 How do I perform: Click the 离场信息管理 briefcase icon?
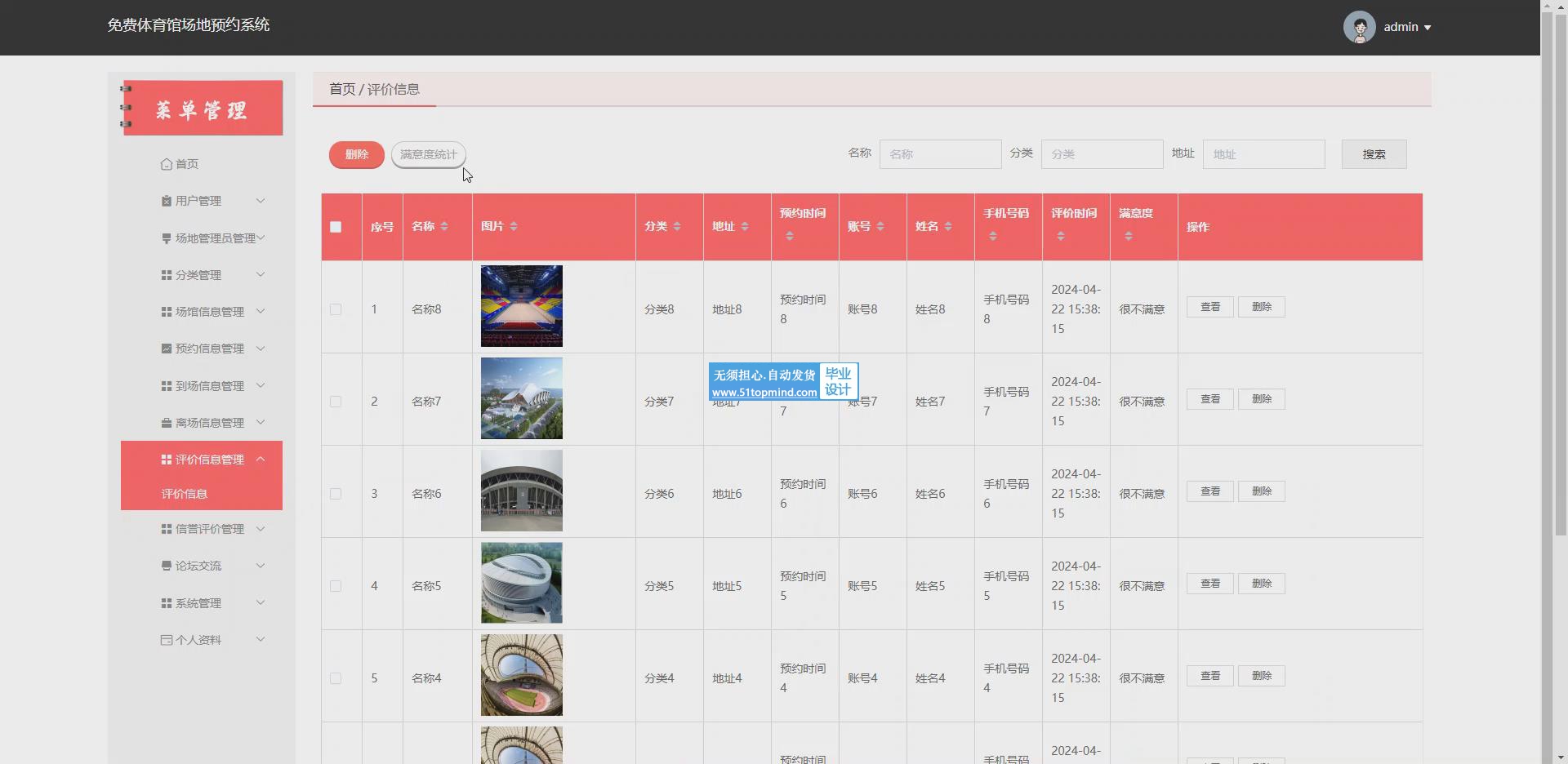click(167, 423)
